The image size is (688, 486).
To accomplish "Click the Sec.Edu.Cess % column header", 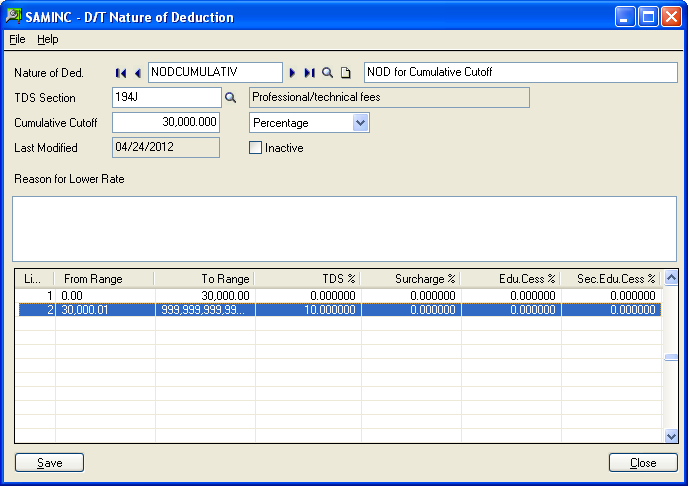I will coord(611,279).
